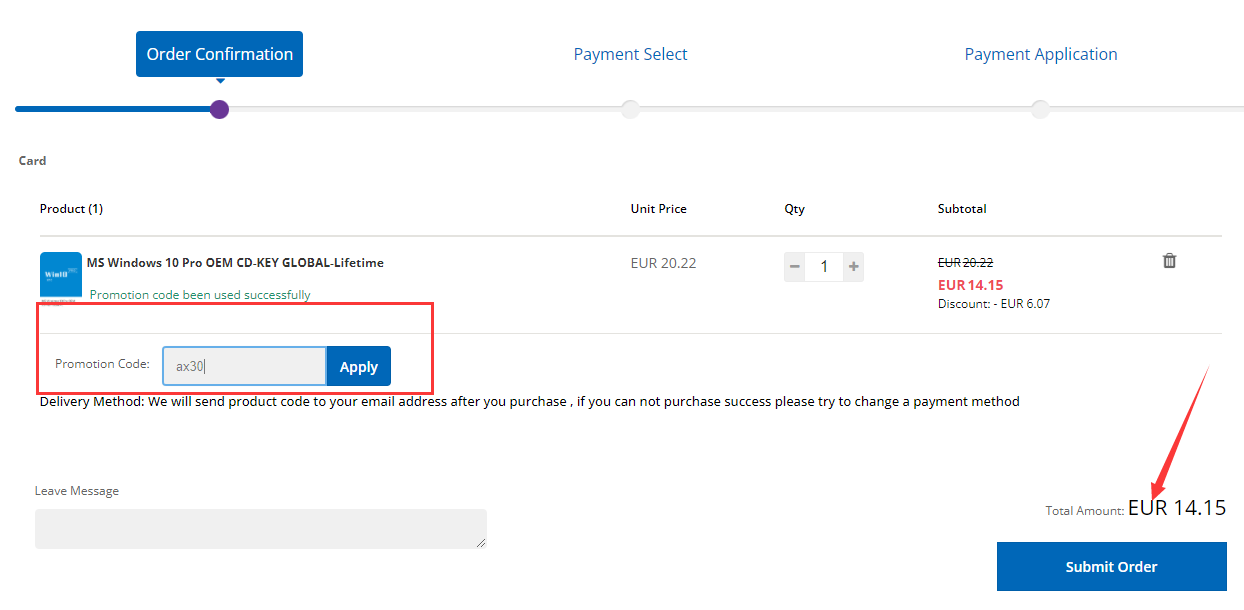The image size is (1244, 610).
Task: Click the Payment Select progress circle
Action: [630, 109]
